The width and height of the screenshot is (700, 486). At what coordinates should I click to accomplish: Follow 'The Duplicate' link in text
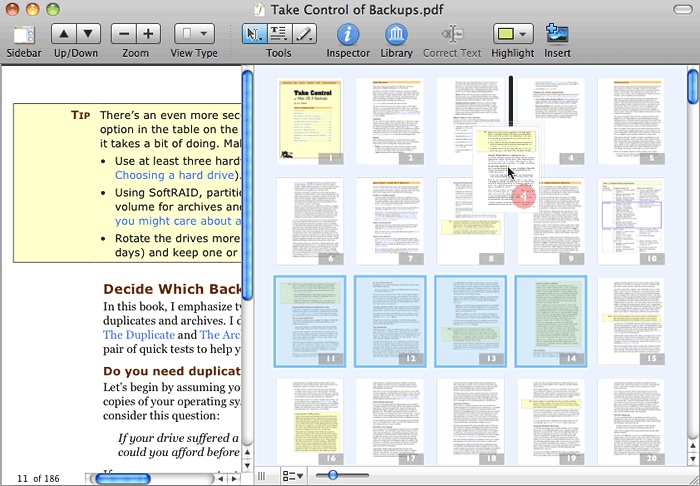pos(139,335)
